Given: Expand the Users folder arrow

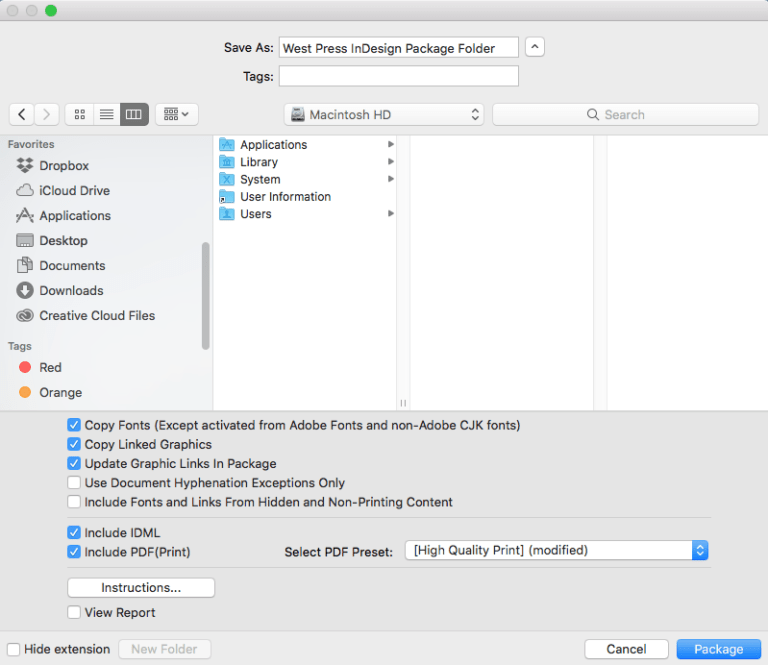Looking at the screenshot, I should (391, 213).
